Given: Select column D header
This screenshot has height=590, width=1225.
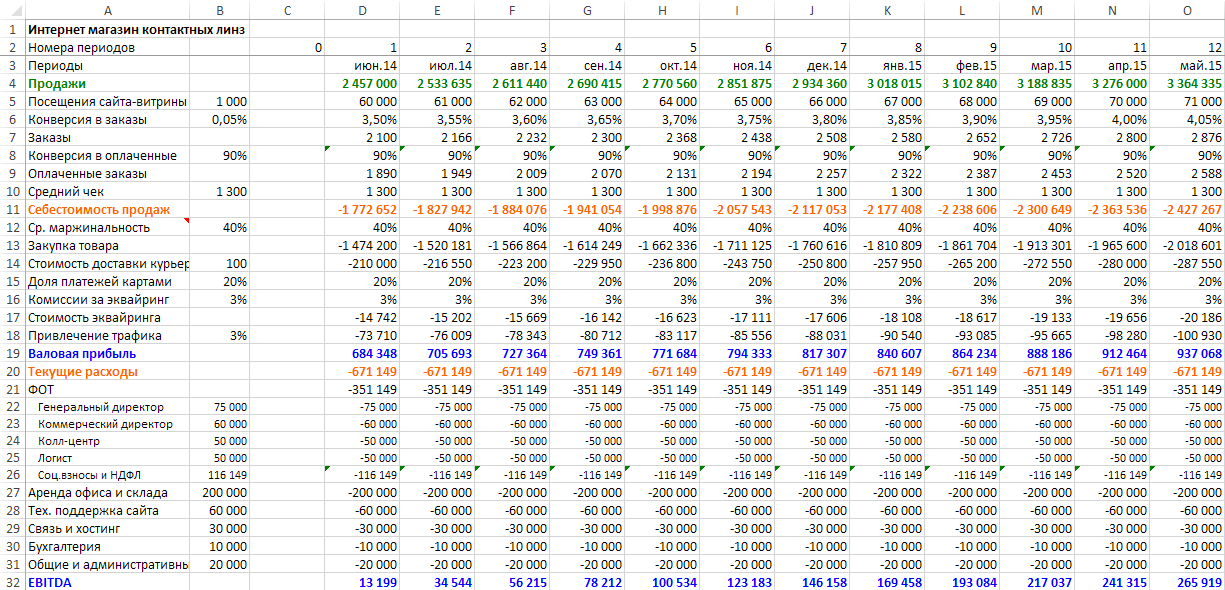Looking at the screenshot, I should pos(362,9).
